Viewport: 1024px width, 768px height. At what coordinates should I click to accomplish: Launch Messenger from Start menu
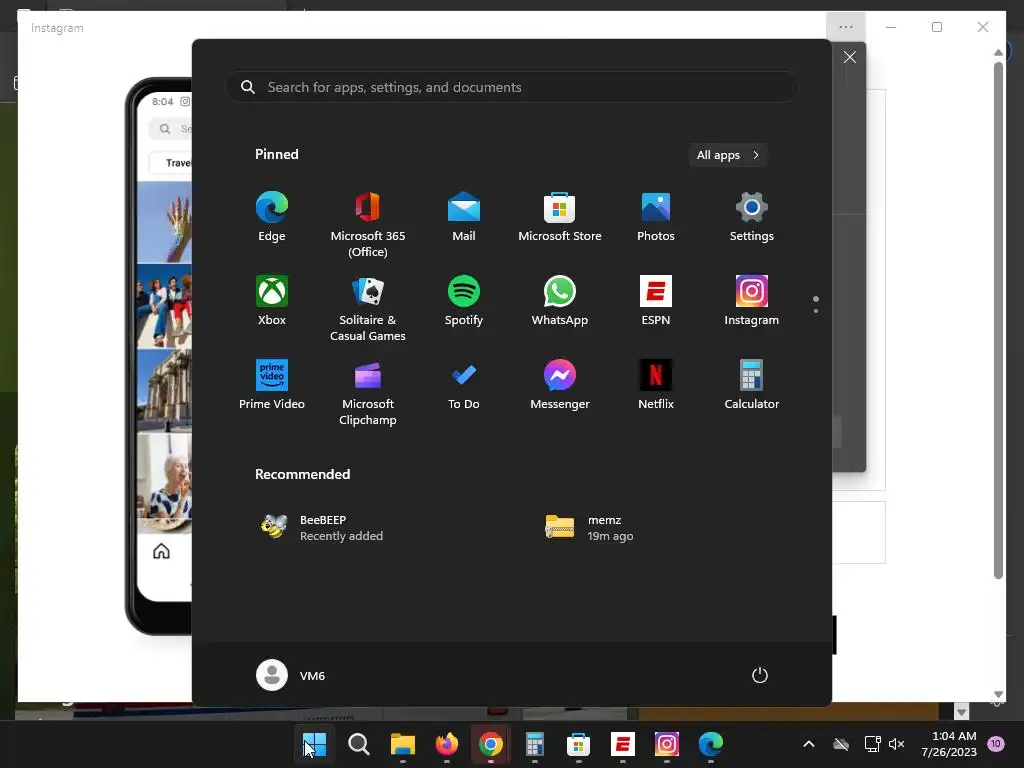(560, 385)
